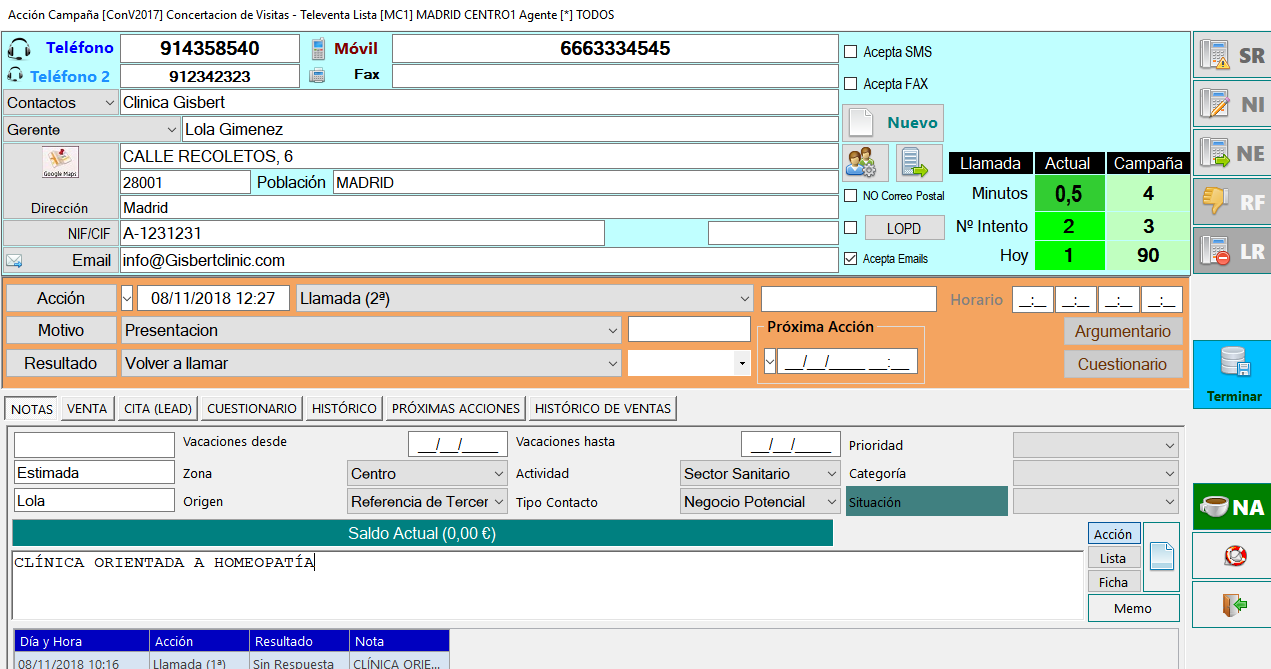1271x669 pixels.
Task: Open the Actividad Sector Sanitario dropdown
Action: [832, 474]
